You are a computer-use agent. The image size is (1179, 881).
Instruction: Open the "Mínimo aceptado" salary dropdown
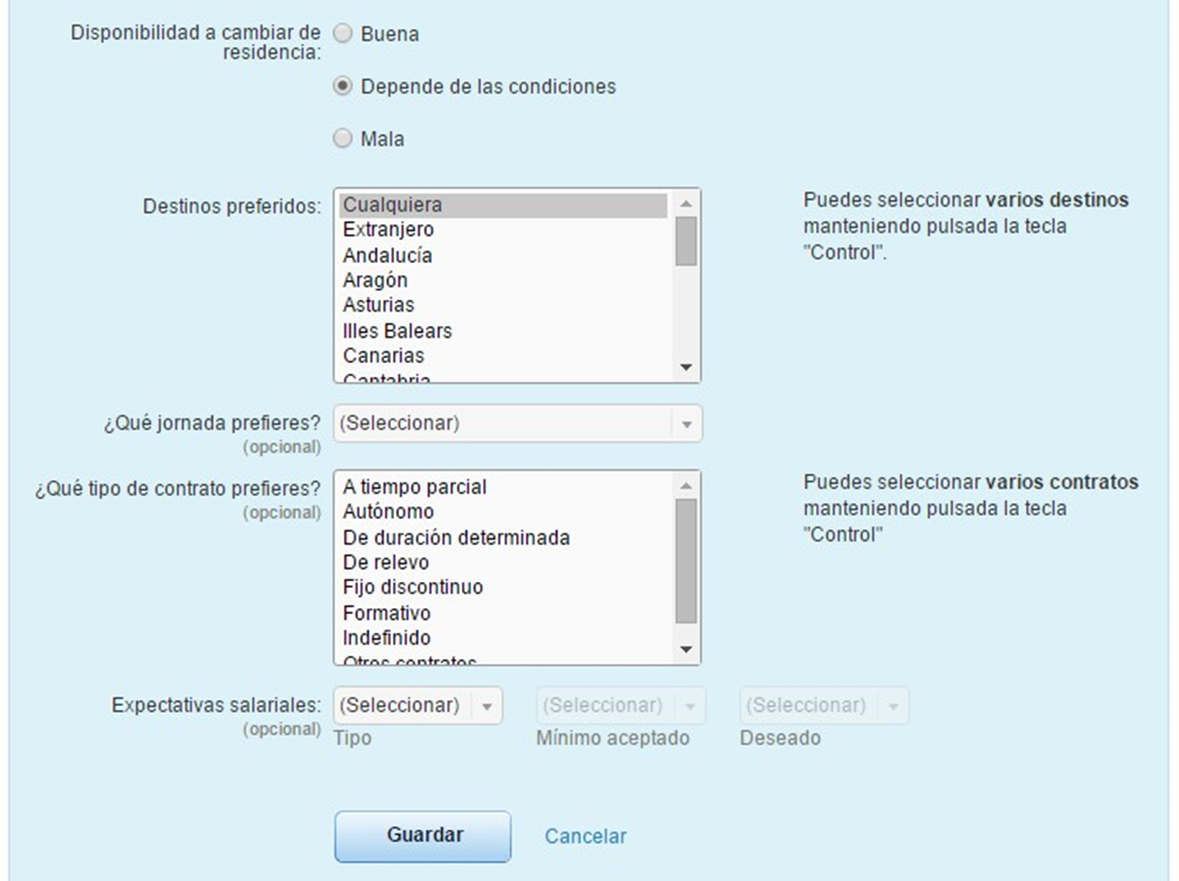pos(621,706)
